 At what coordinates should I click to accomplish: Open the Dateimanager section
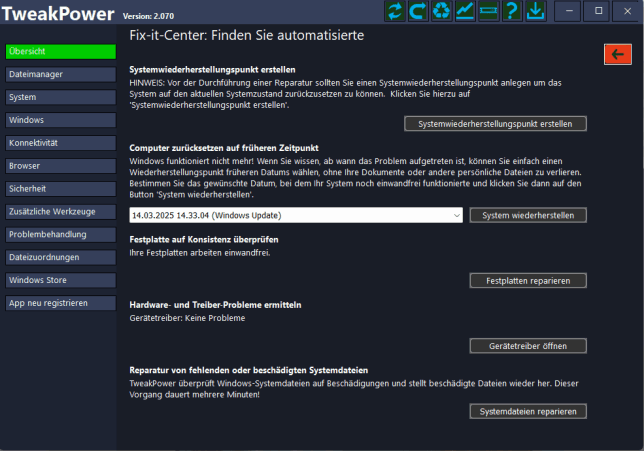click(x=60, y=75)
